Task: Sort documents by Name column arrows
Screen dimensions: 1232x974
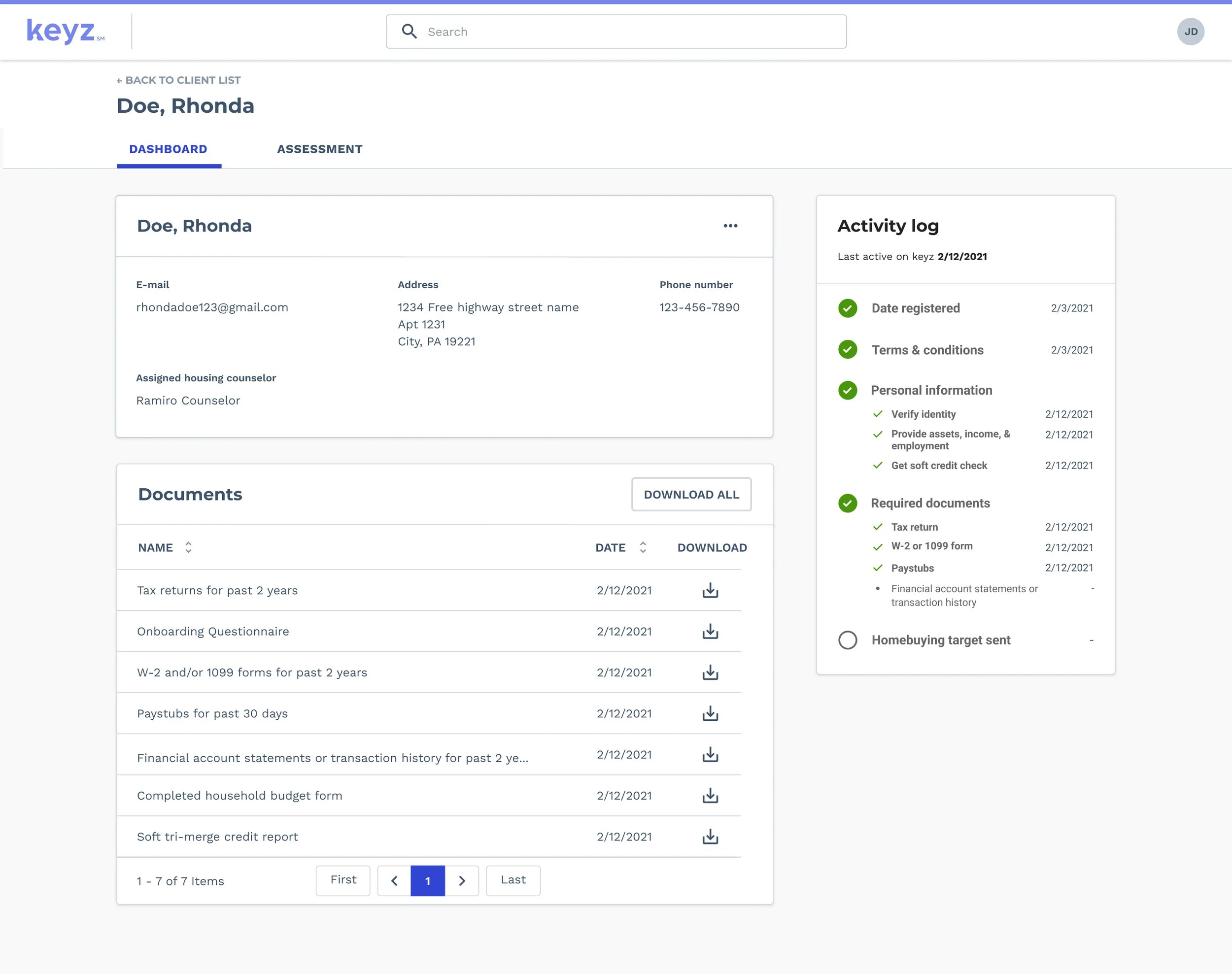Action: [188, 547]
